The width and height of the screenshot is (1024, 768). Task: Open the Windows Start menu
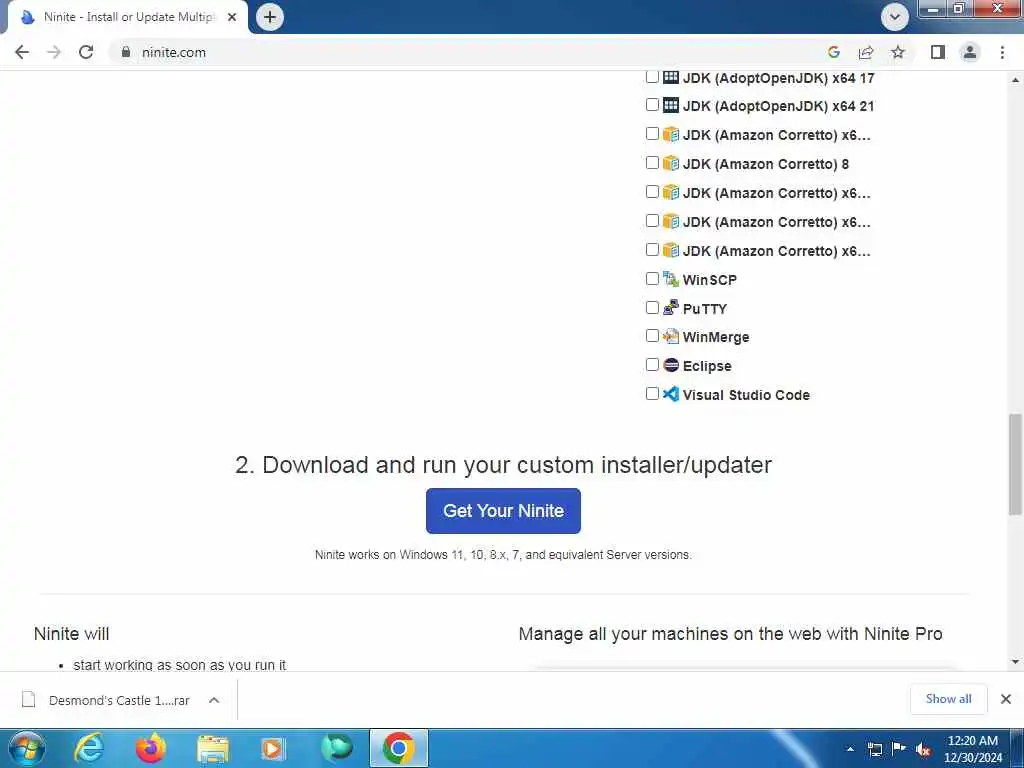(27, 748)
